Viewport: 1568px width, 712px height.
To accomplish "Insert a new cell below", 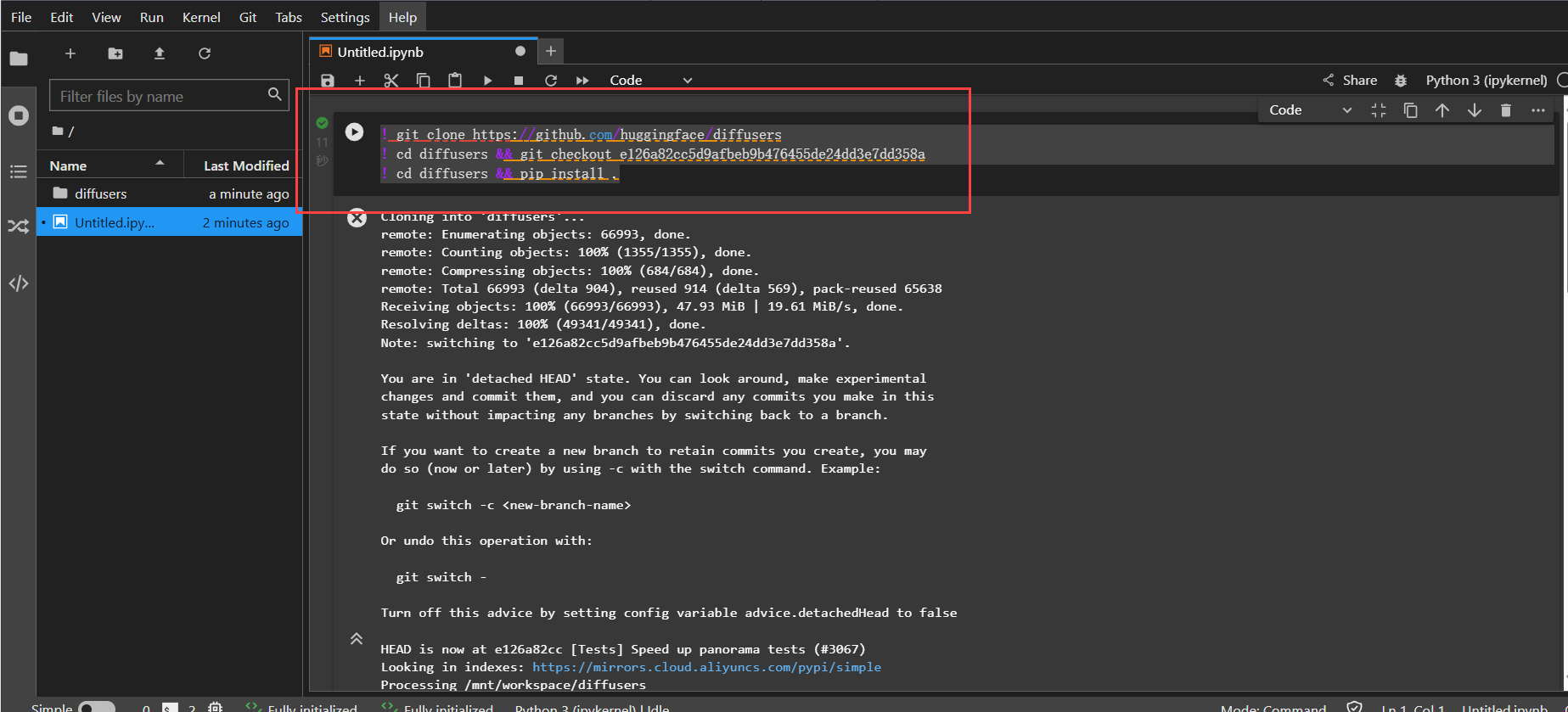I will pos(360,81).
